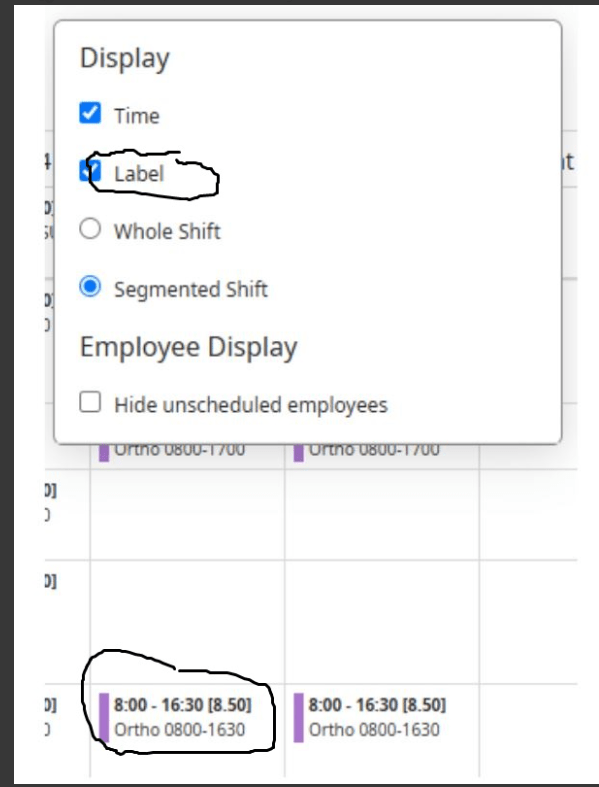
Task: Choose the Segmented Shift radio option
Action: tap(90, 287)
